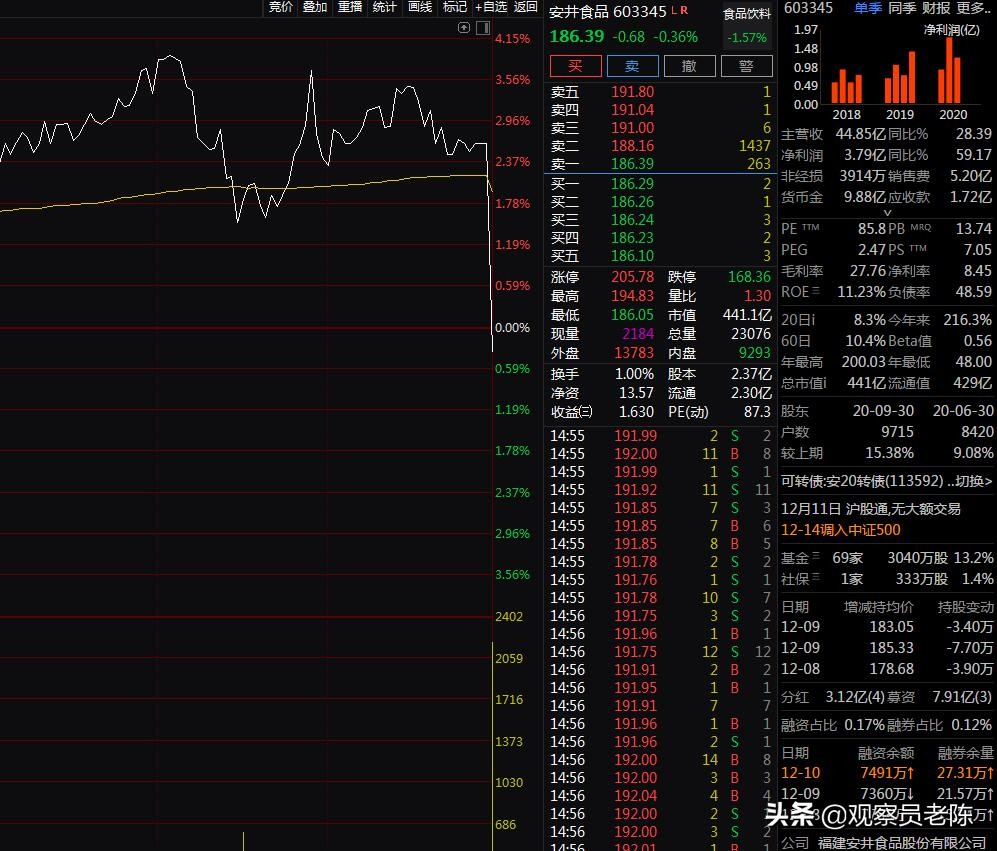The width and height of the screenshot is (997, 851).
Task: Select sell-two price 188.16
Action: pos(632,146)
